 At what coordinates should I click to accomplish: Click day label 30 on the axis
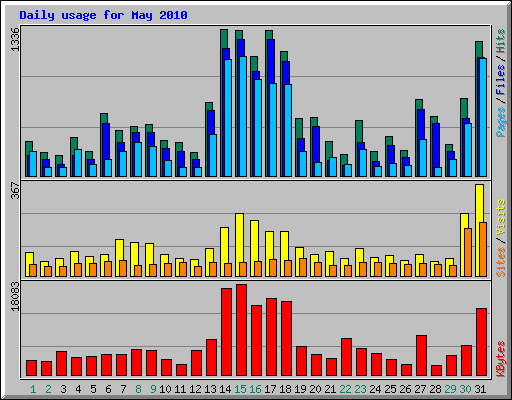(465, 389)
